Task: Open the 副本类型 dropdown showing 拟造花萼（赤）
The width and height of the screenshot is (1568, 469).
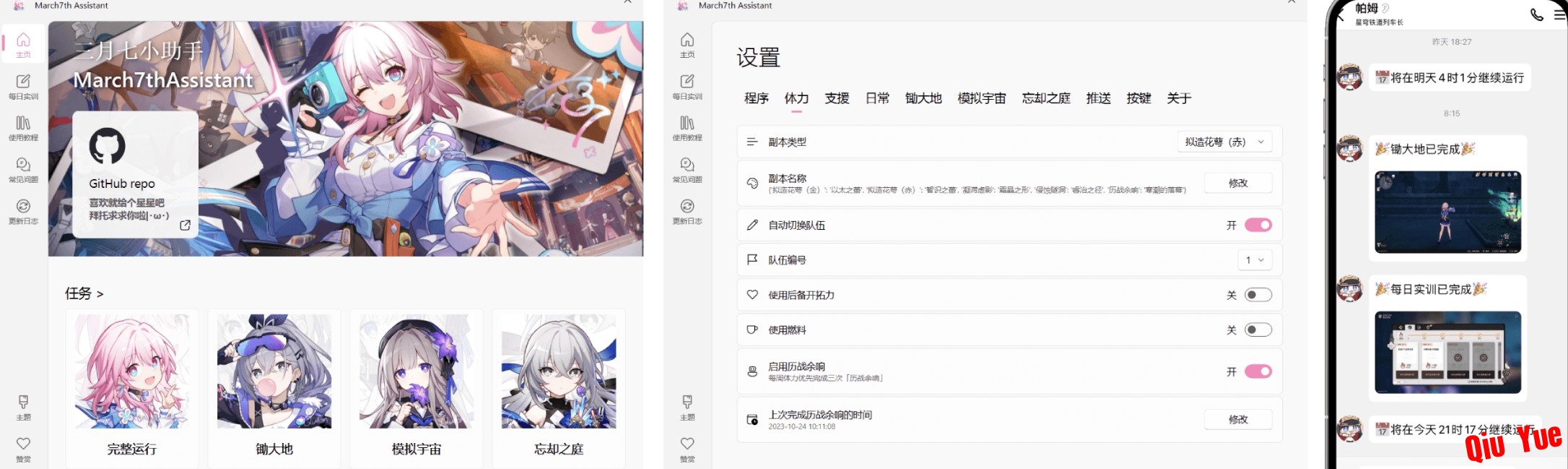Action: click(1224, 142)
